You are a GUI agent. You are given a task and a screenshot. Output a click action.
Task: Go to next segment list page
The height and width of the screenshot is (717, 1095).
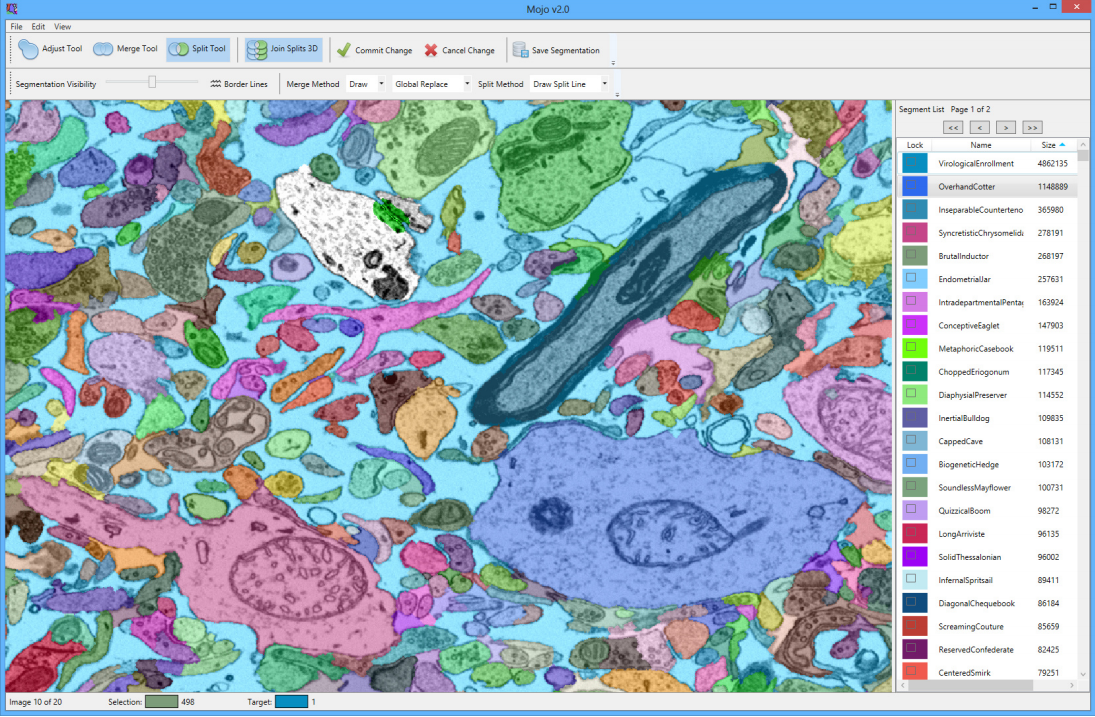click(x=1006, y=127)
